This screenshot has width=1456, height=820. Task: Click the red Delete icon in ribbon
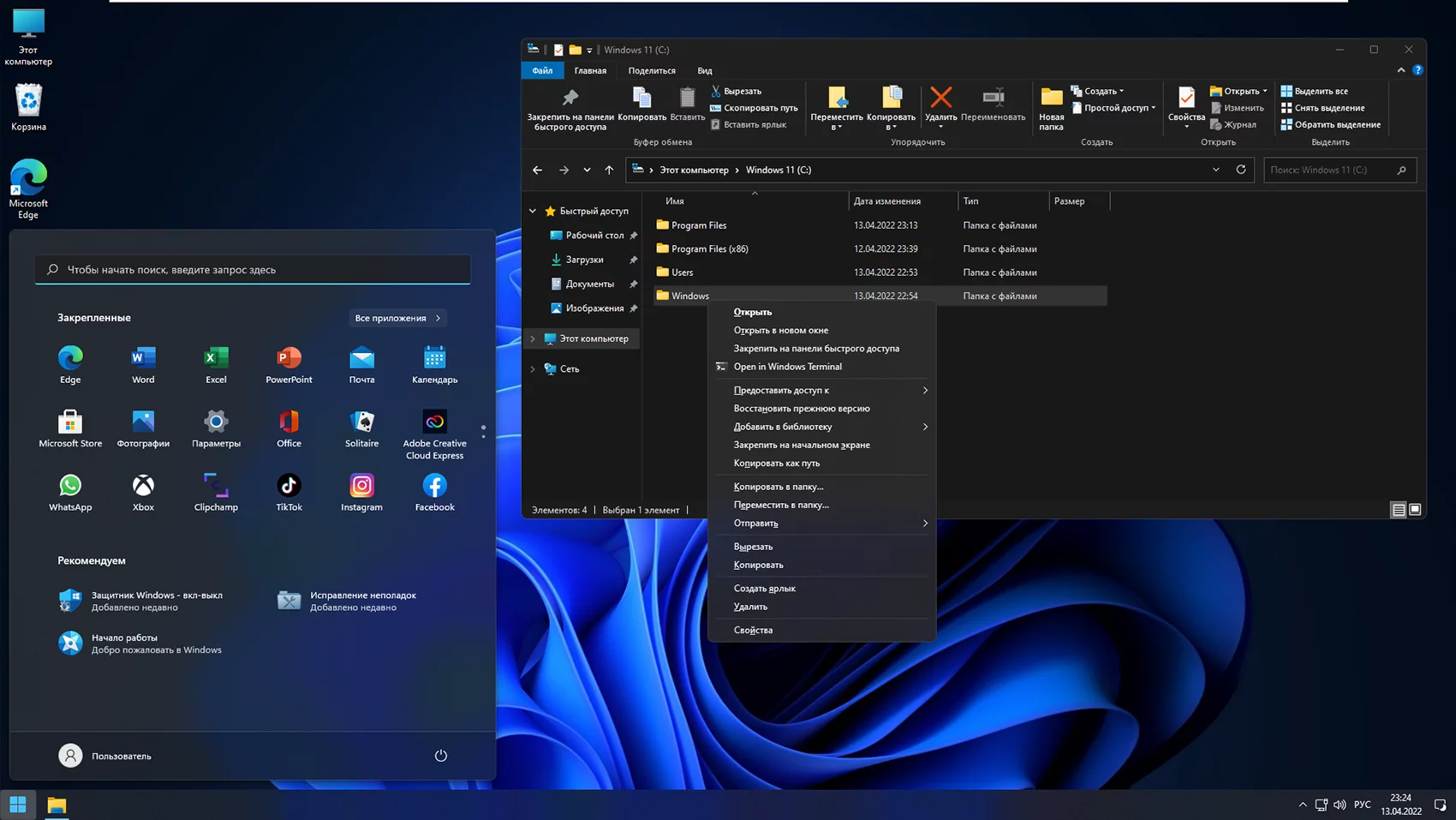(940, 99)
